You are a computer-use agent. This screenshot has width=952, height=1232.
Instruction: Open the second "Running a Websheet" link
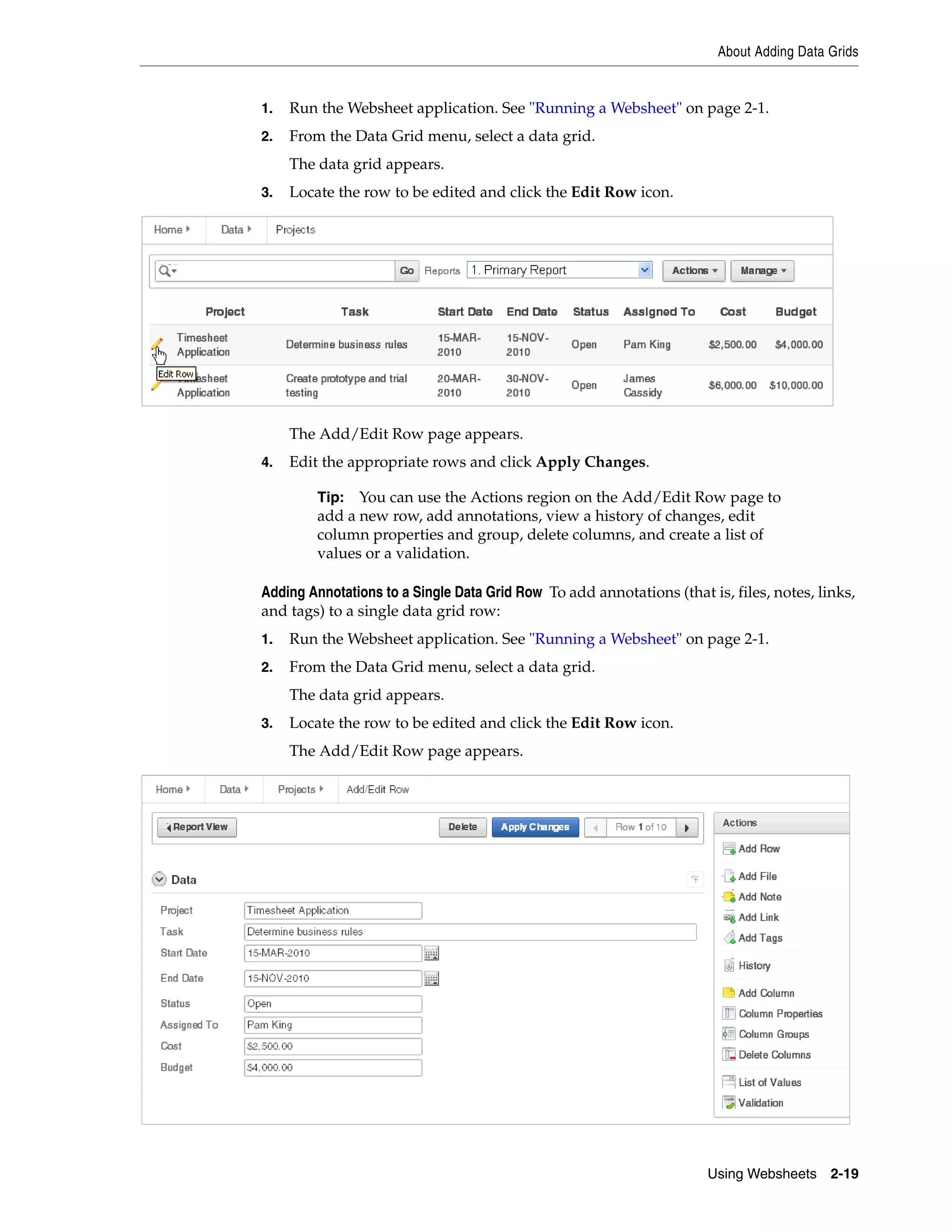pyautogui.click(x=605, y=639)
